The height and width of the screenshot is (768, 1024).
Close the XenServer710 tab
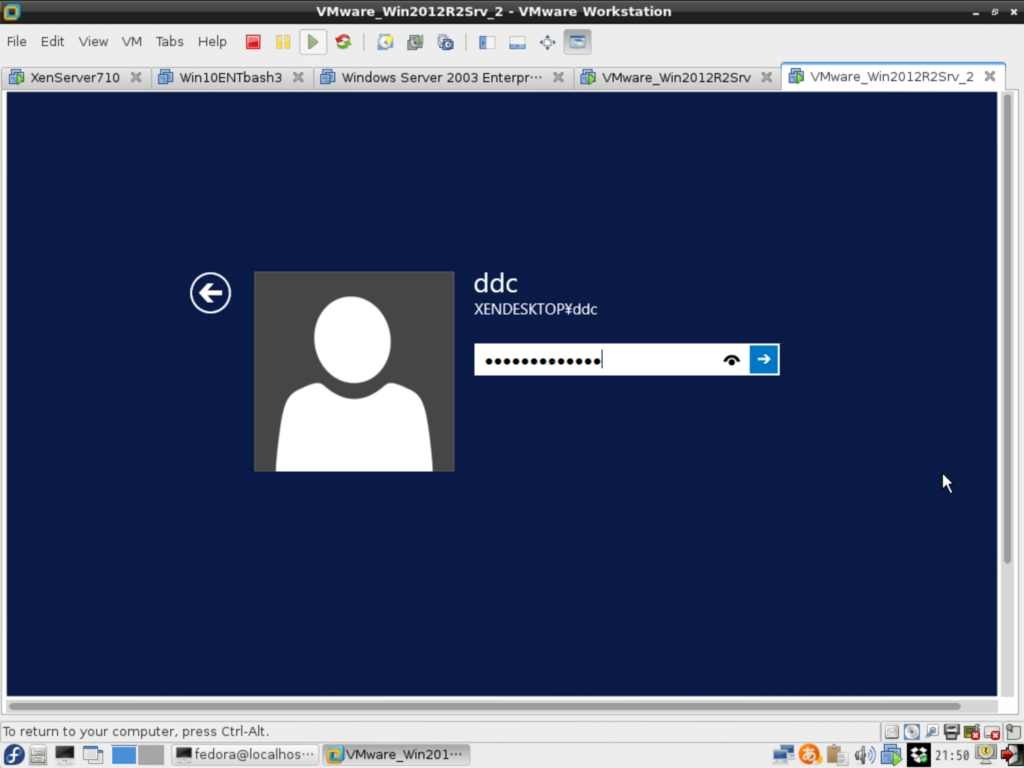pyautogui.click(x=136, y=77)
